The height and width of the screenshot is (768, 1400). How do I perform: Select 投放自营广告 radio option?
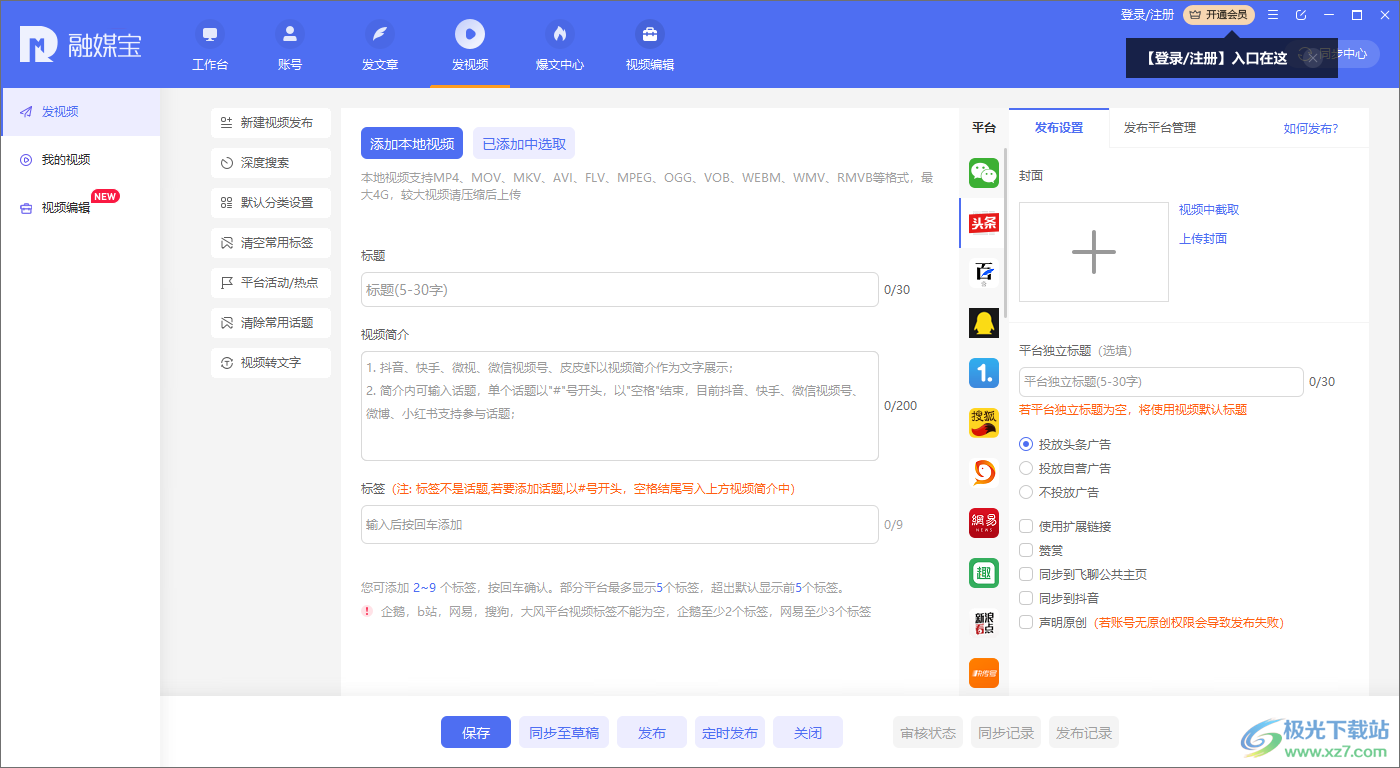click(1026, 468)
